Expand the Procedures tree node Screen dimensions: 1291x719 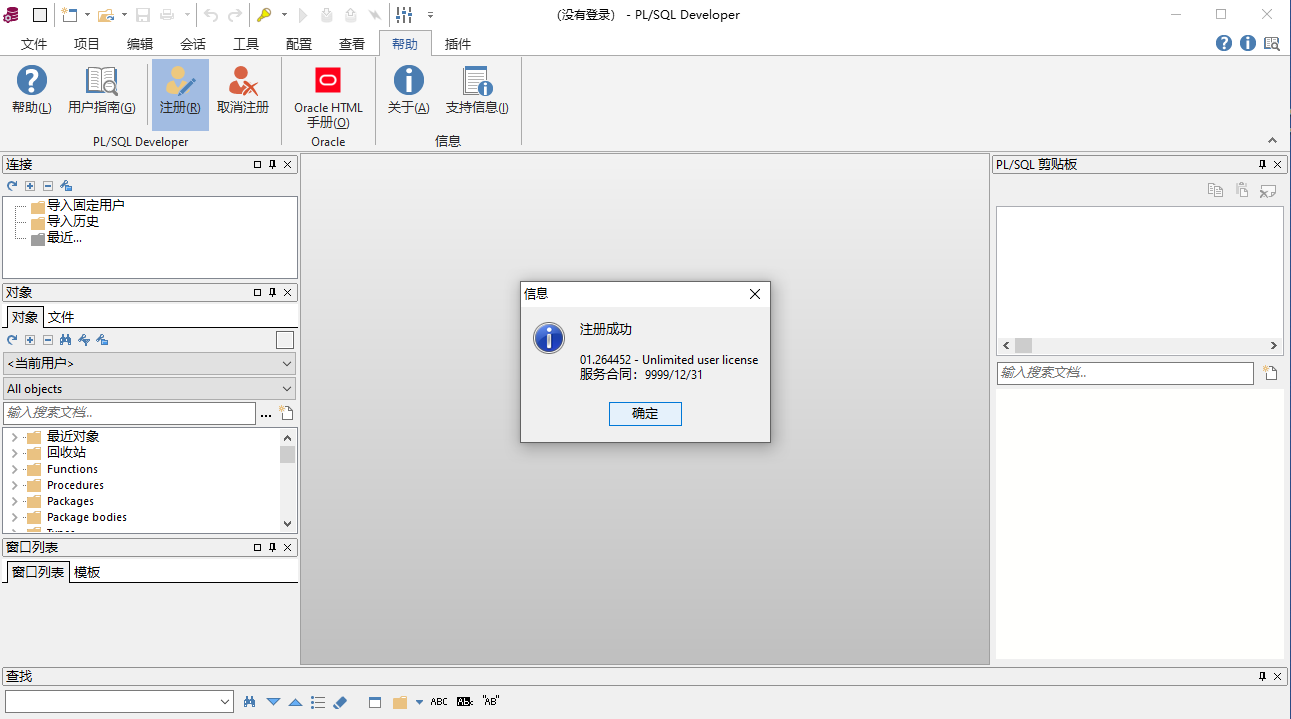coord(14,485)
